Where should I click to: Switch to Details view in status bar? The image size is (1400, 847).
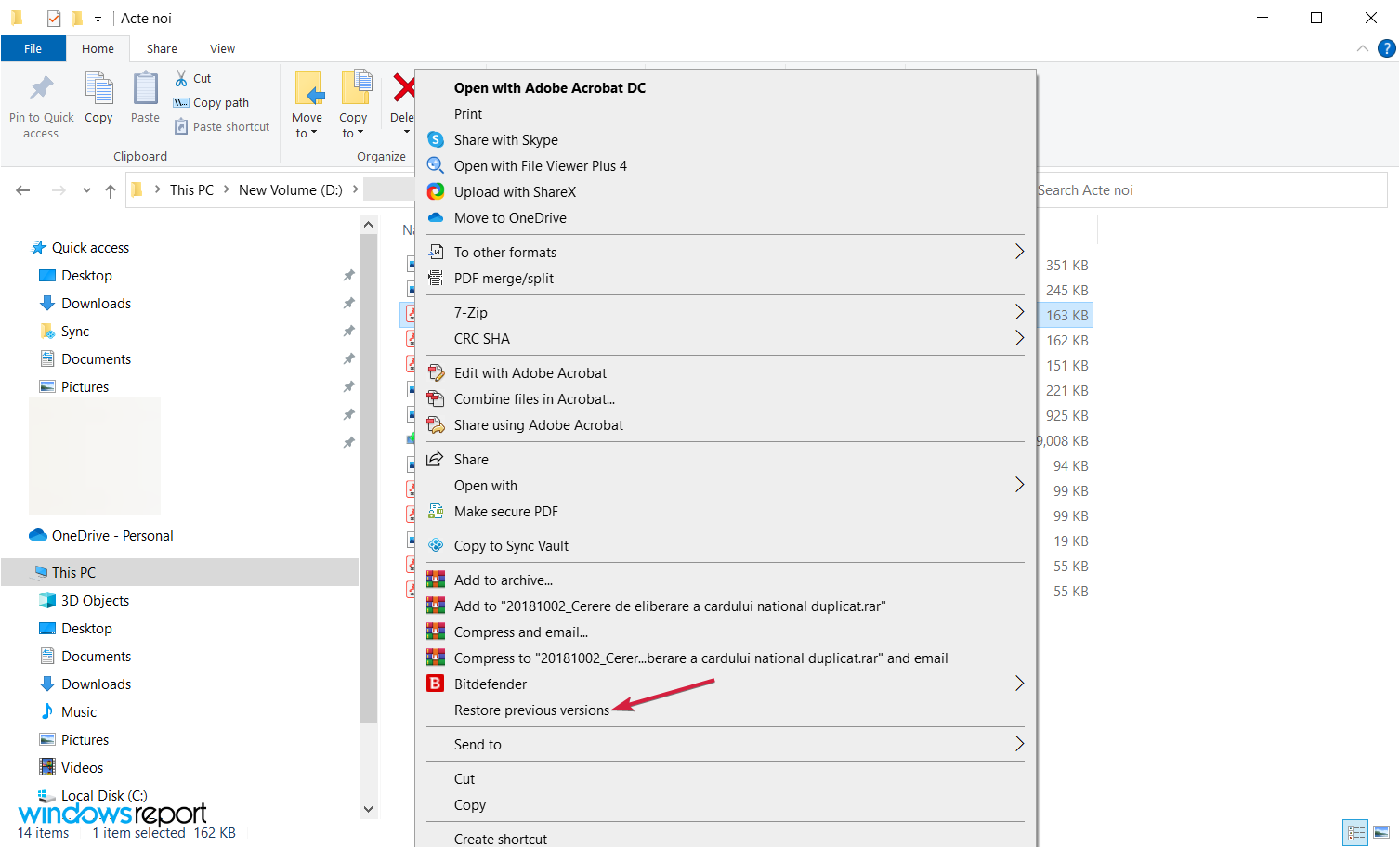pos(1356,833)
